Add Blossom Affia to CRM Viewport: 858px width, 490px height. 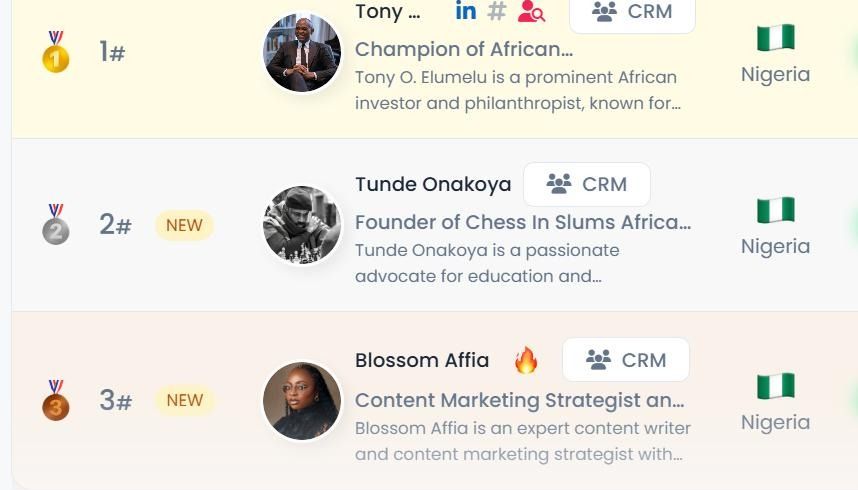pyautogui.click(x=626, y=360)
